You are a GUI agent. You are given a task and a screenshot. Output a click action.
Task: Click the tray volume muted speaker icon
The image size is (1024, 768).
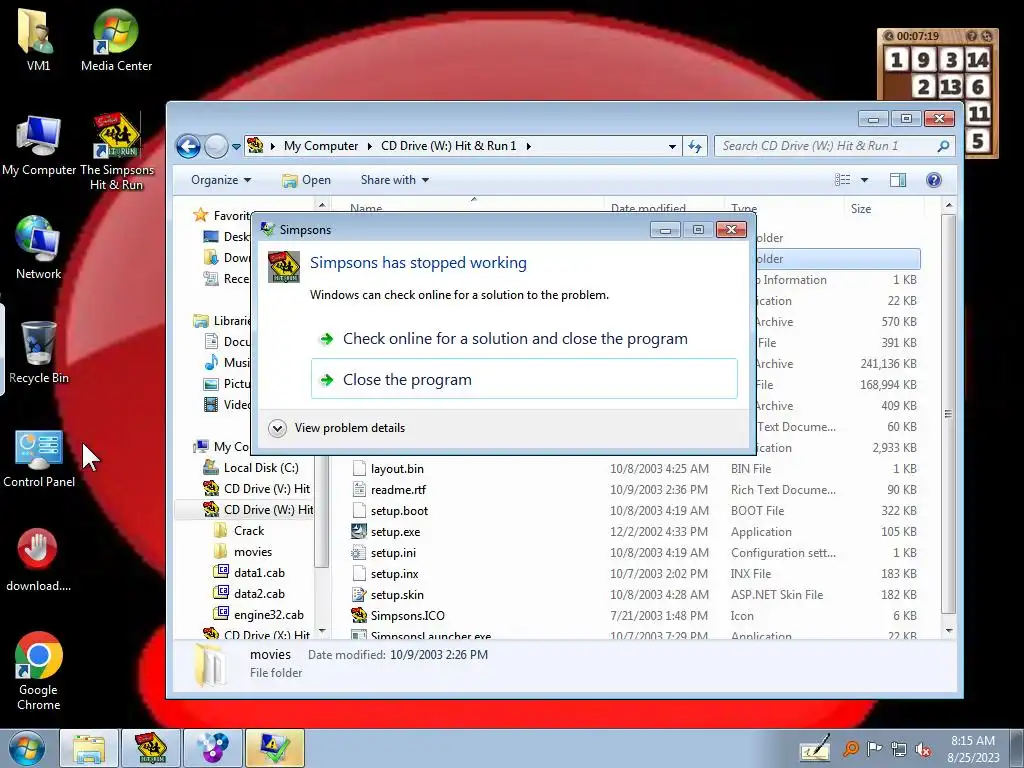point(923,749)
